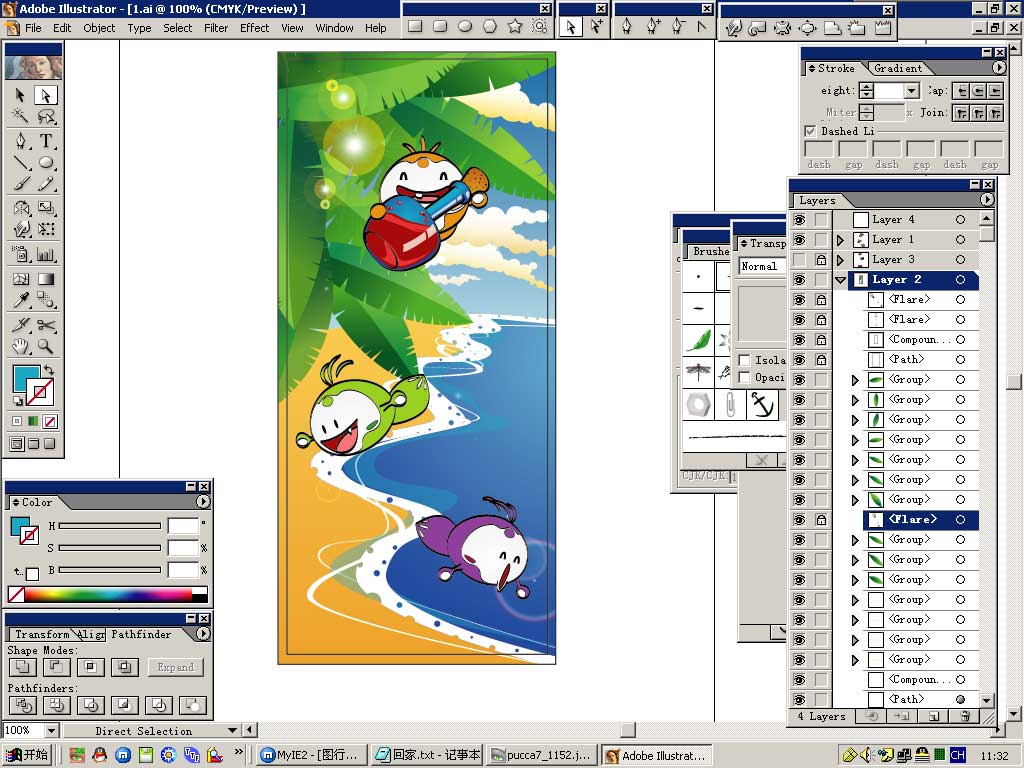
Task: Select the Lasso tool
Action: [x=46, y=116]
